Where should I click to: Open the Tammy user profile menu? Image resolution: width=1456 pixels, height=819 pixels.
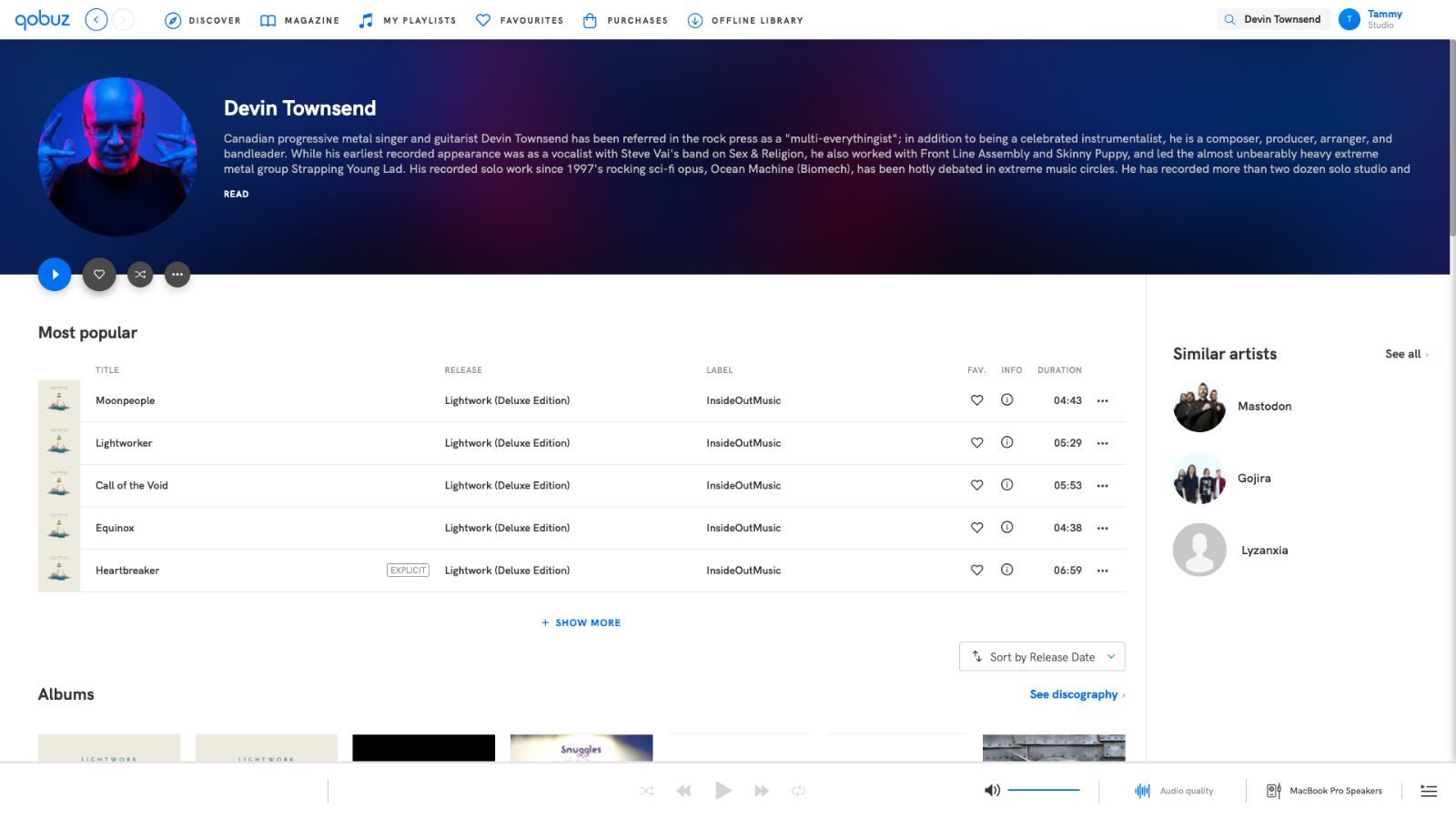(1371, 19)
